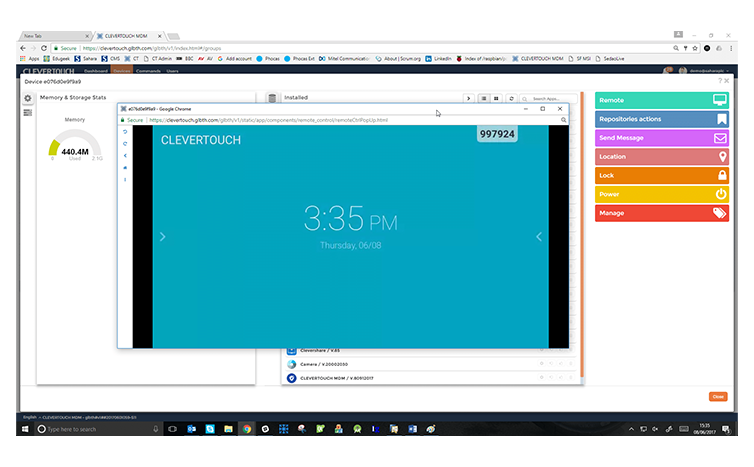
Task: Open the Sahara bookmark
Action: (86, 59)
